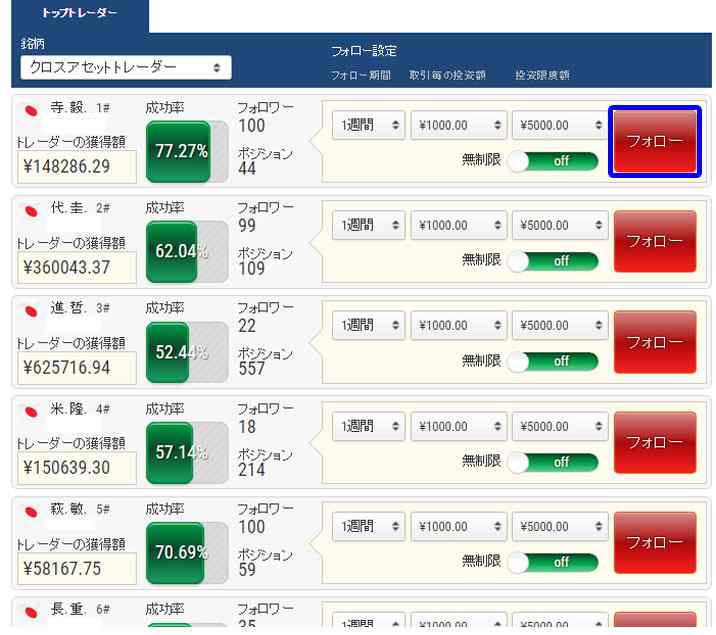Click the red flag icon for trader 6#
The width and height of the screenshot is (716, 635).
tap(31, 613)
